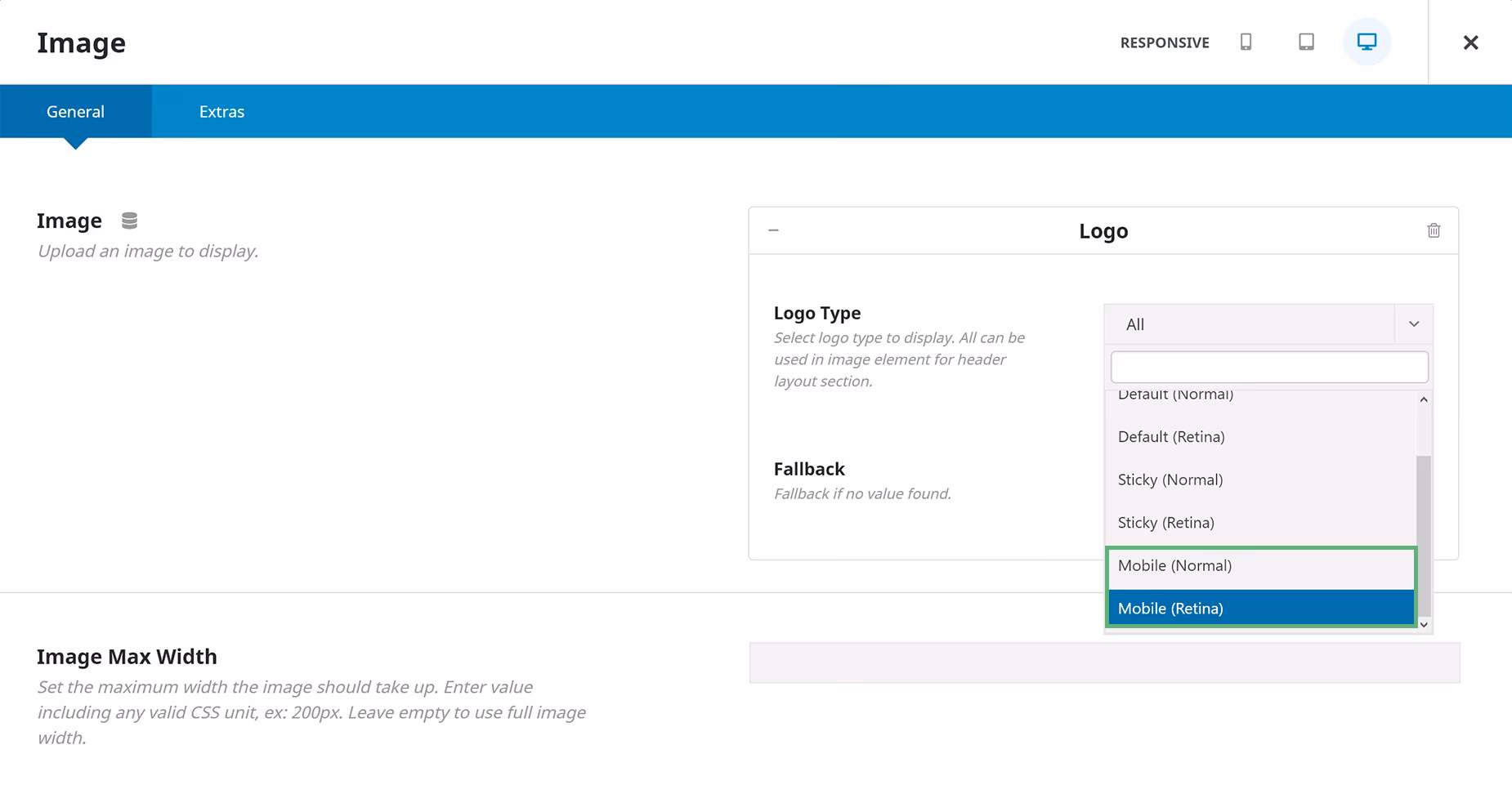Select the General tab

75,111
